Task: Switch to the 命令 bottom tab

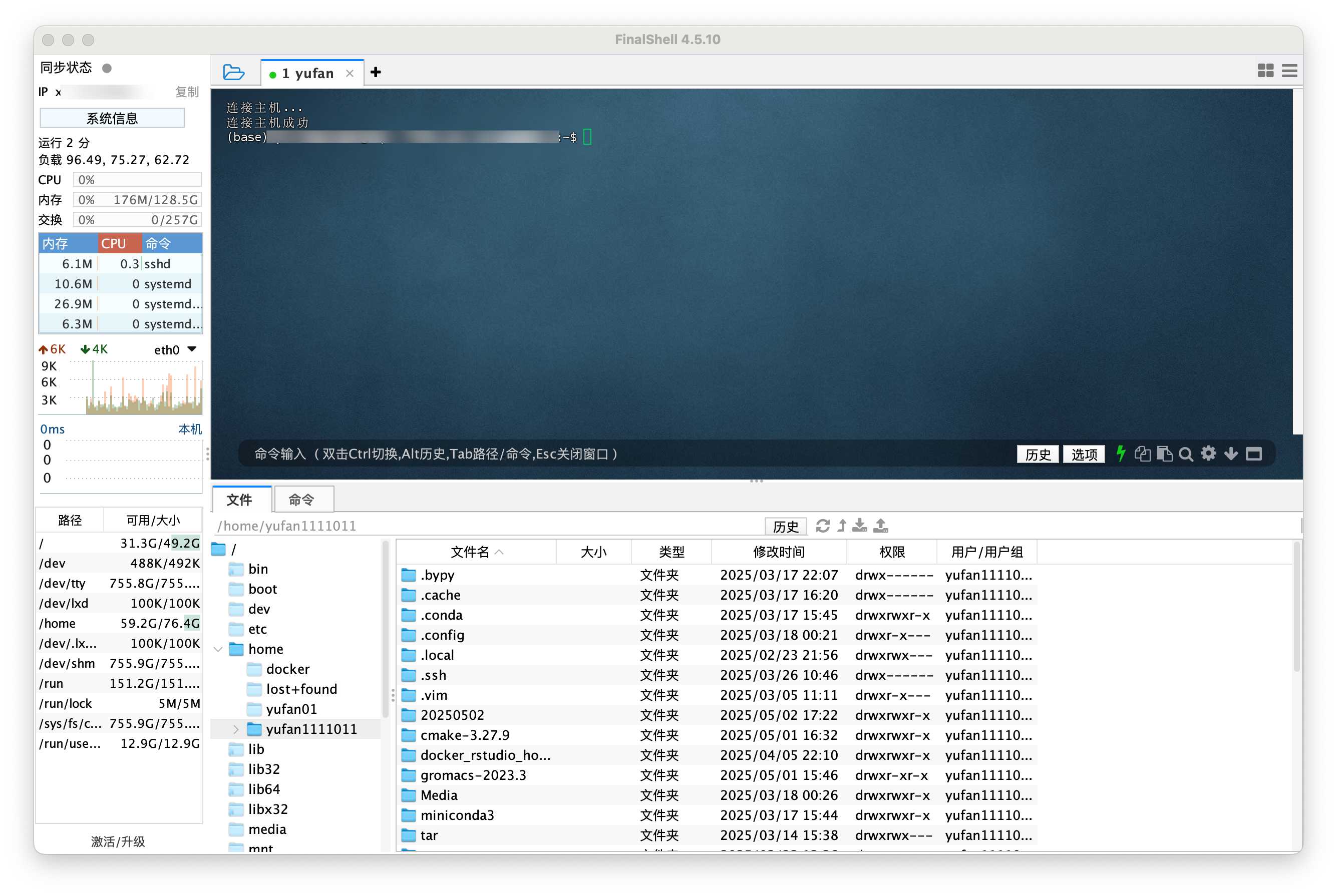Action: [302, 500]
